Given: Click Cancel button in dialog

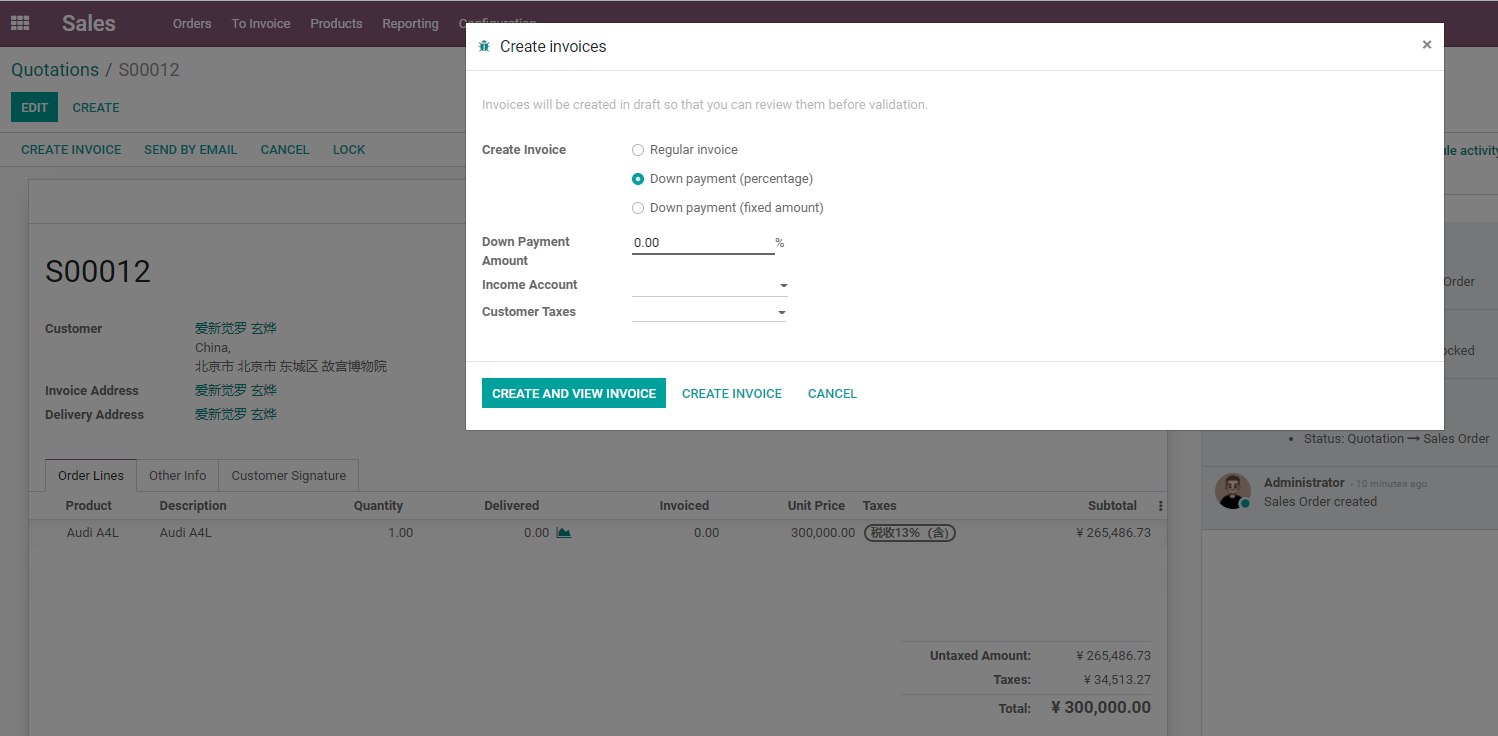Looking at the screenshot, I should coord(832,393).
